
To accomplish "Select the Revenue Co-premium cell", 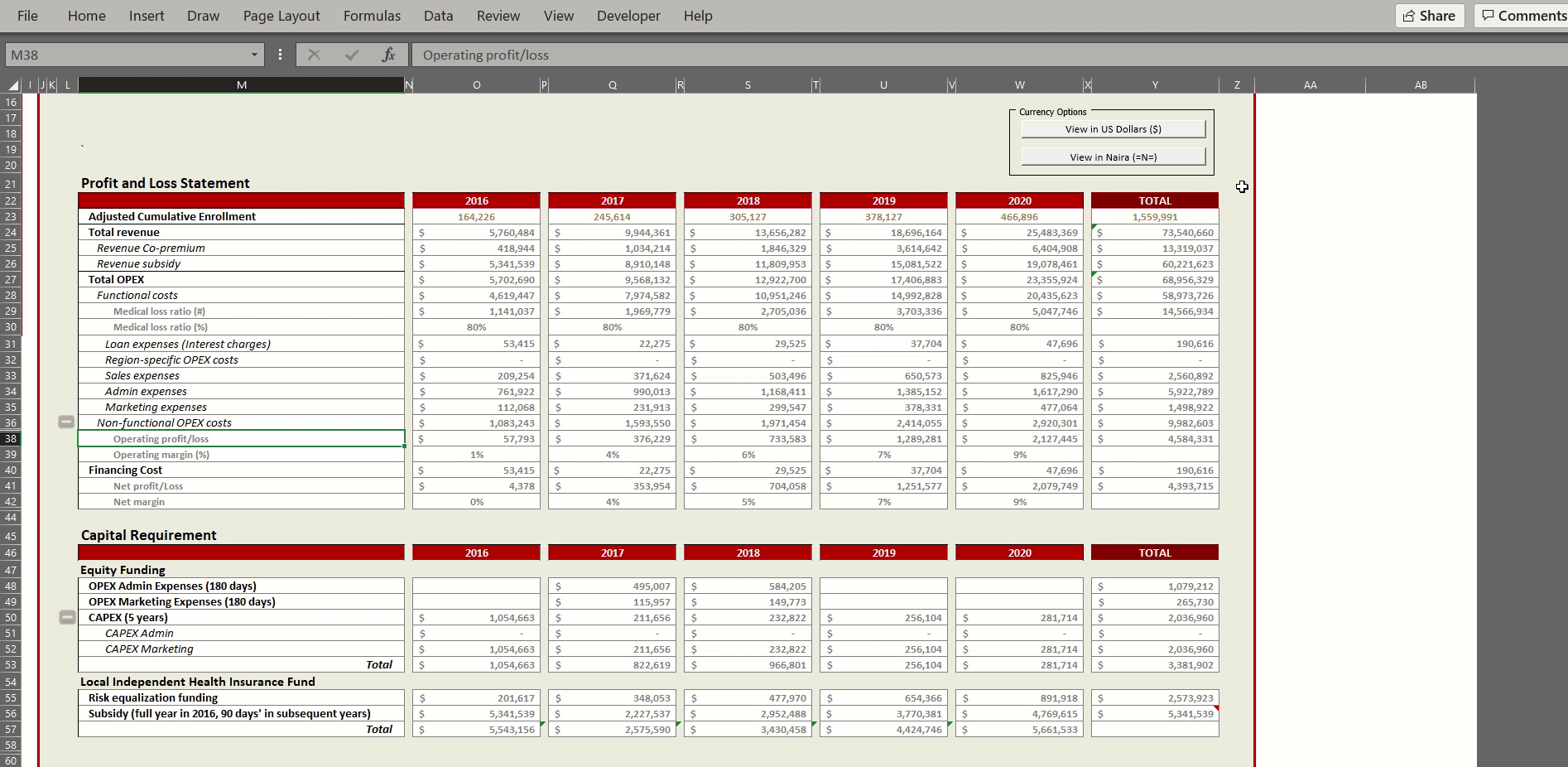I will pyautogui.click(x=241, y=248).
